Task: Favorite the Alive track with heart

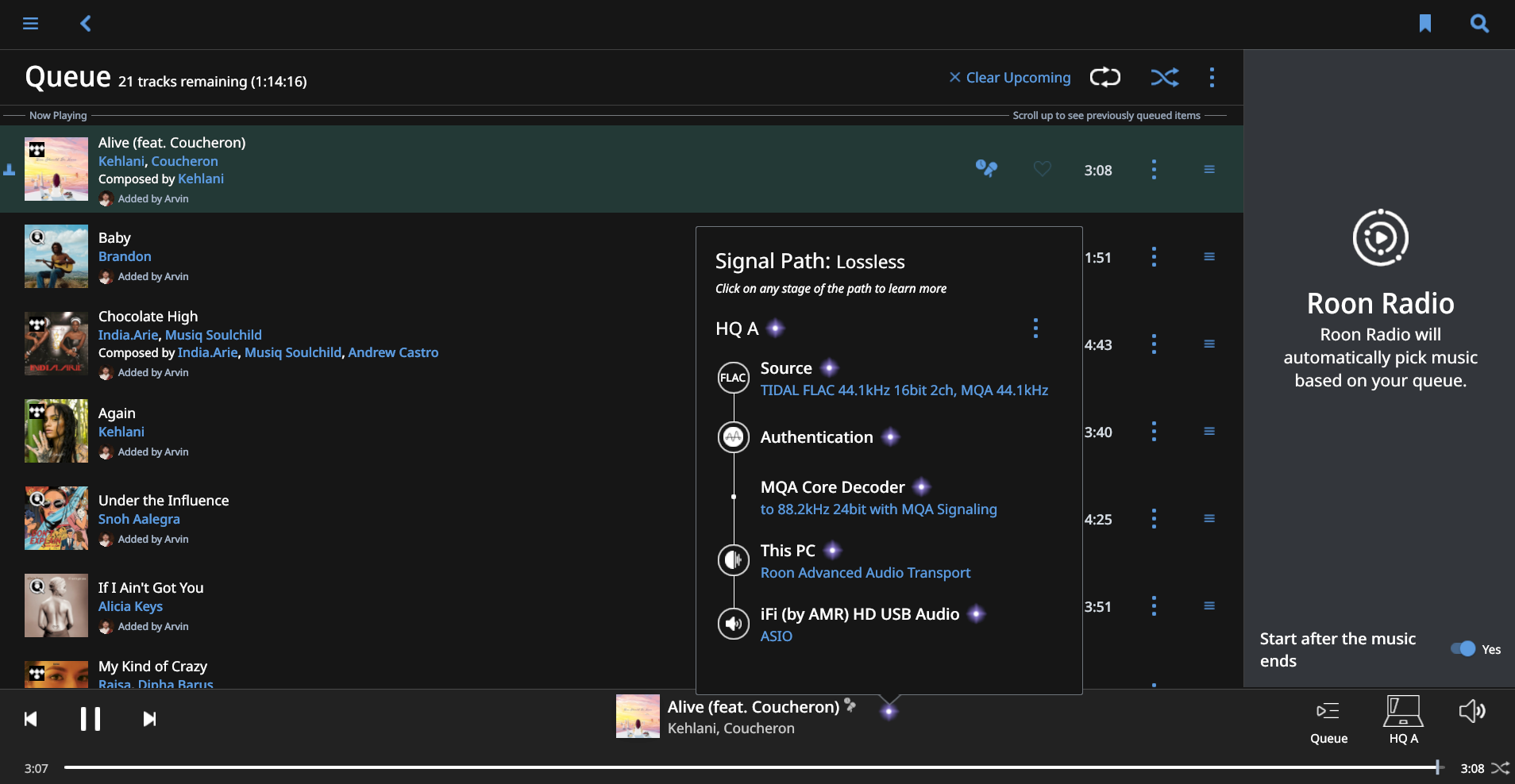Action: [1043, 169]
